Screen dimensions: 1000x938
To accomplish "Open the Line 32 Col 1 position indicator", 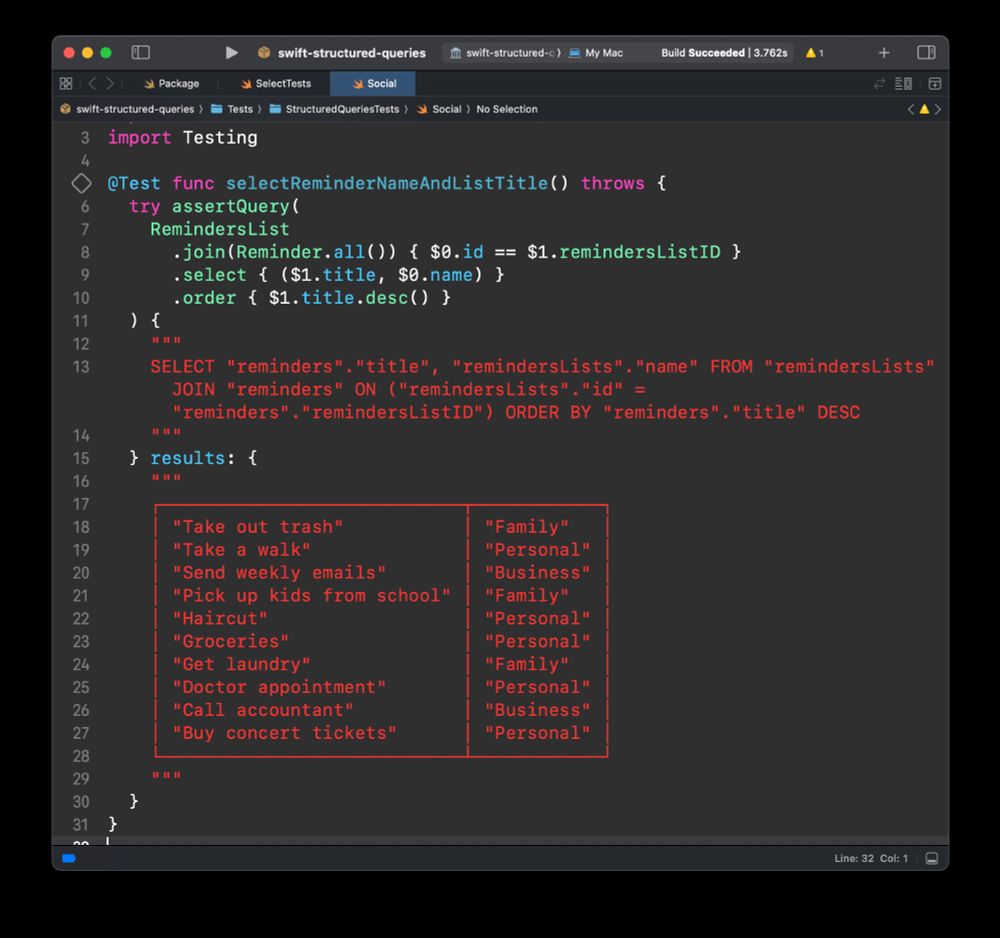I will (871, 858).
